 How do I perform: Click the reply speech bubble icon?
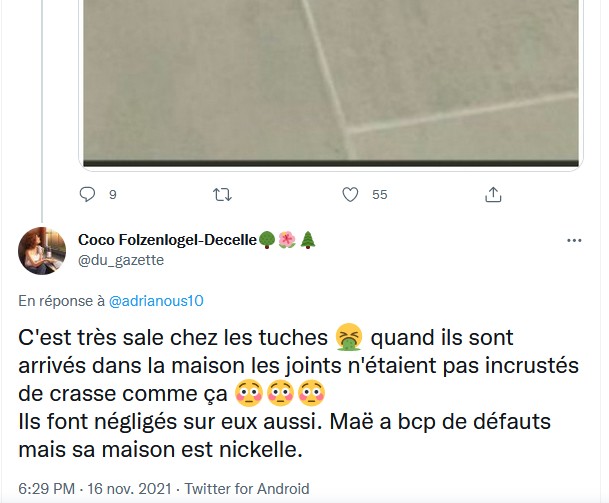87,194
